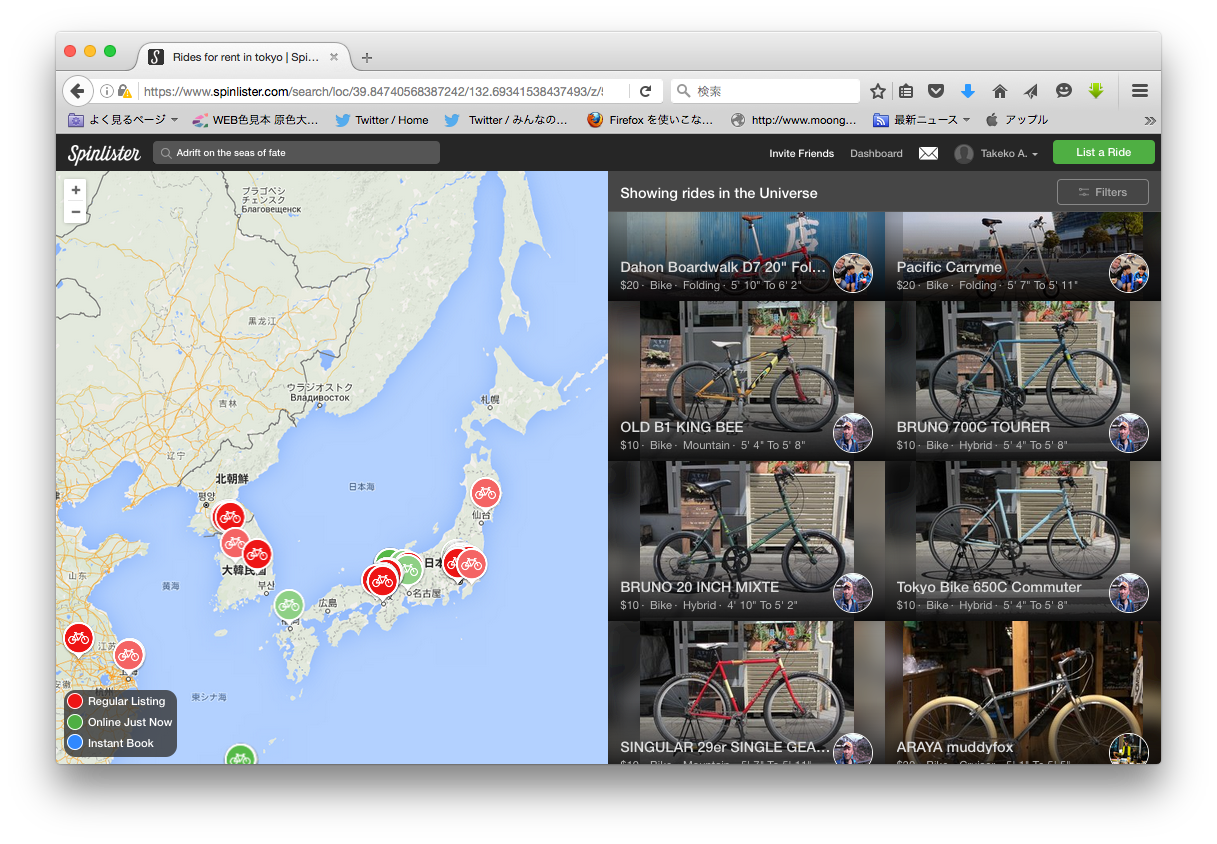
Task: Open owner avatar on Pacific Carryme listing
Action: (x=1129, y=273)
